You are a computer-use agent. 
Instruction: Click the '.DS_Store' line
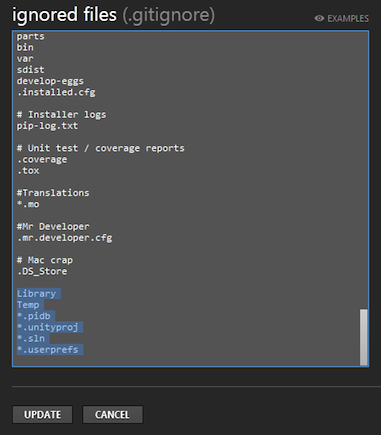(42, 271)
